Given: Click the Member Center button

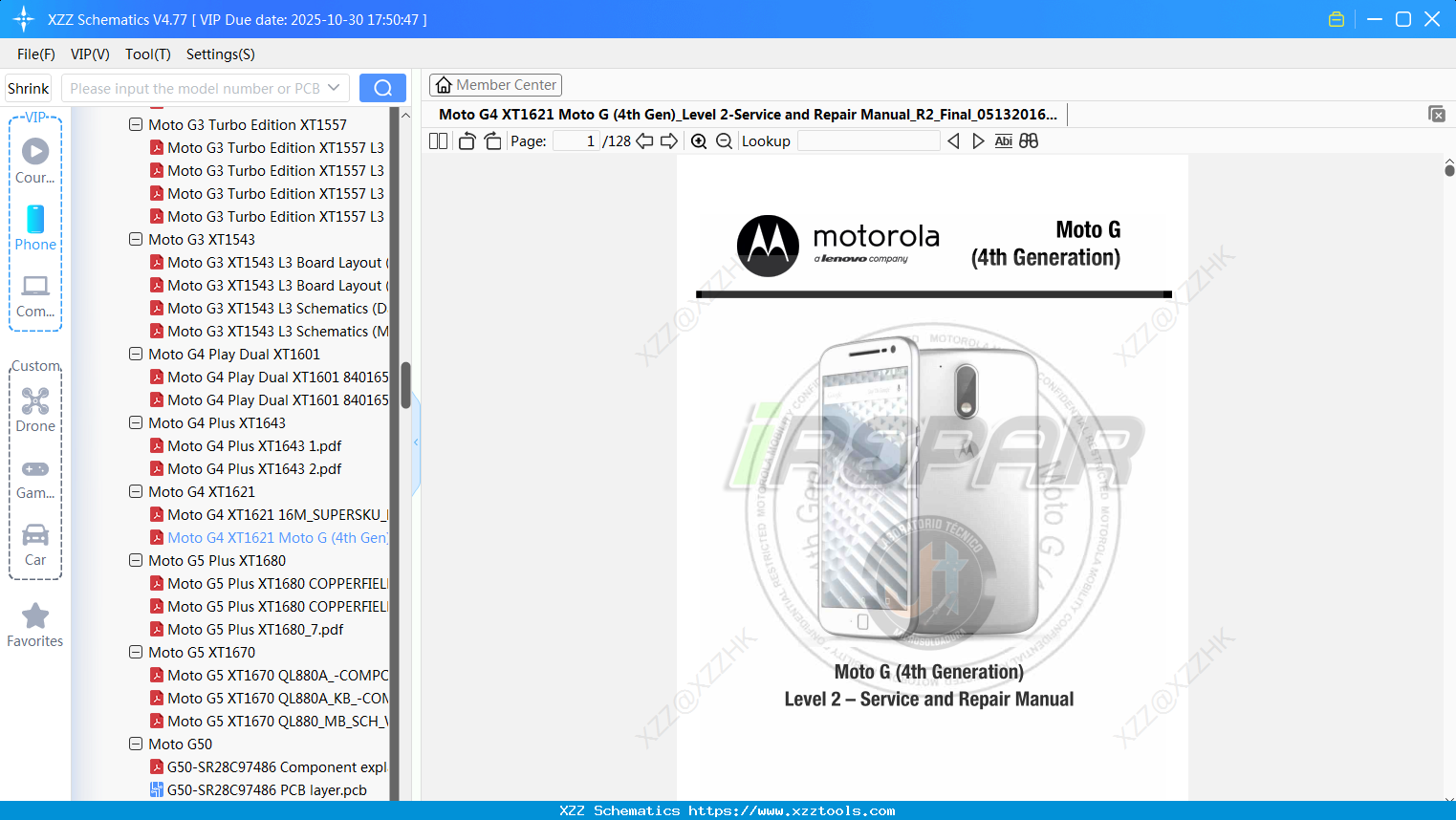Looking at the screenshot, I should pos(495,84).
